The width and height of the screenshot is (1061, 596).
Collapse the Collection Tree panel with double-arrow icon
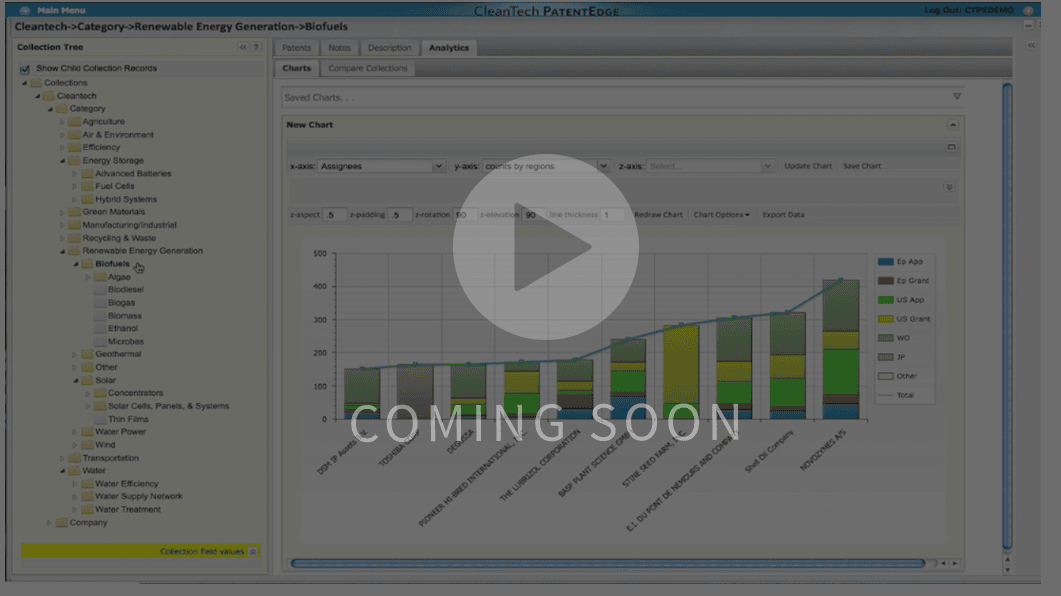[243, 47]
